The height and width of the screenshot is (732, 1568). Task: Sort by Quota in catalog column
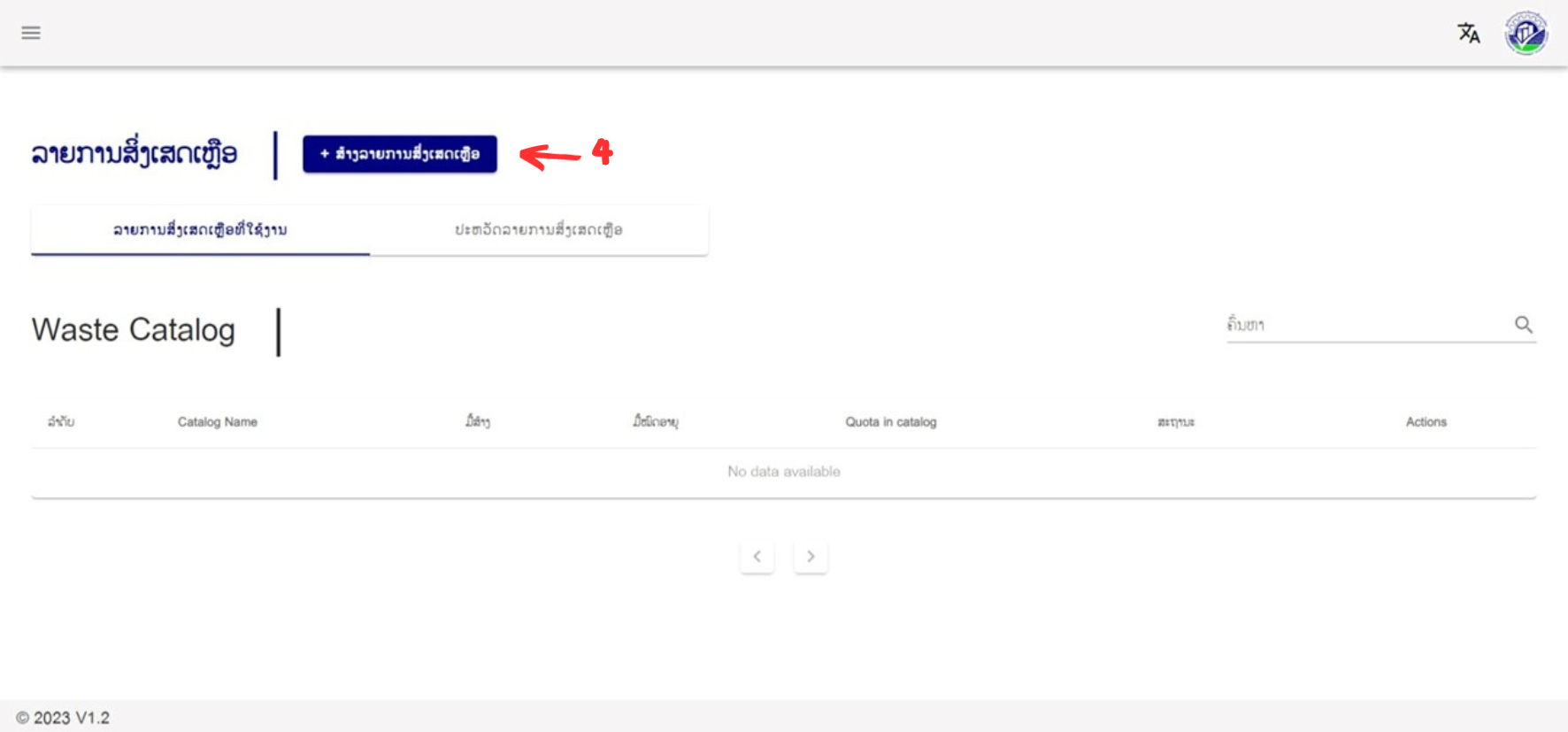click(890, 422)
